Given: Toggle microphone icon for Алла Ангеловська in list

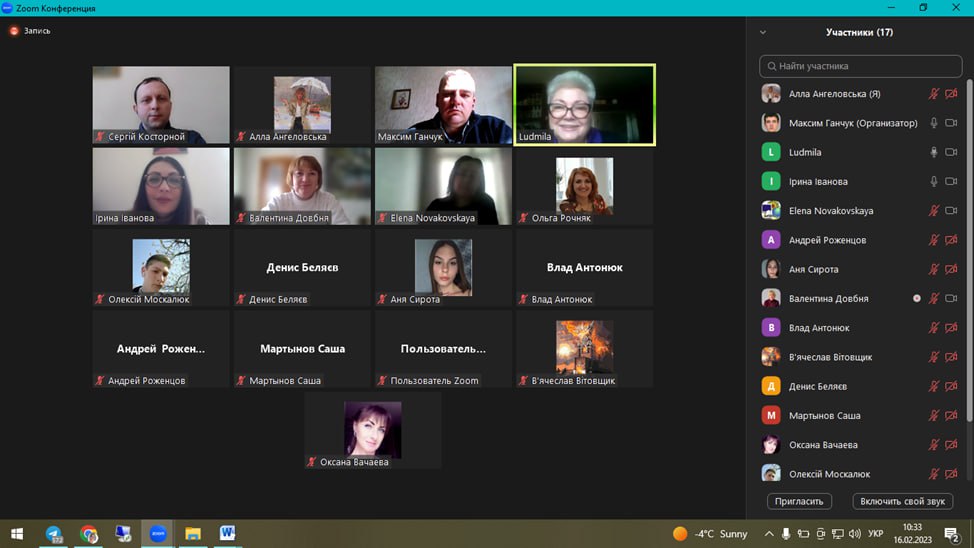Looking at the screenshot, I should coord(934,94).
